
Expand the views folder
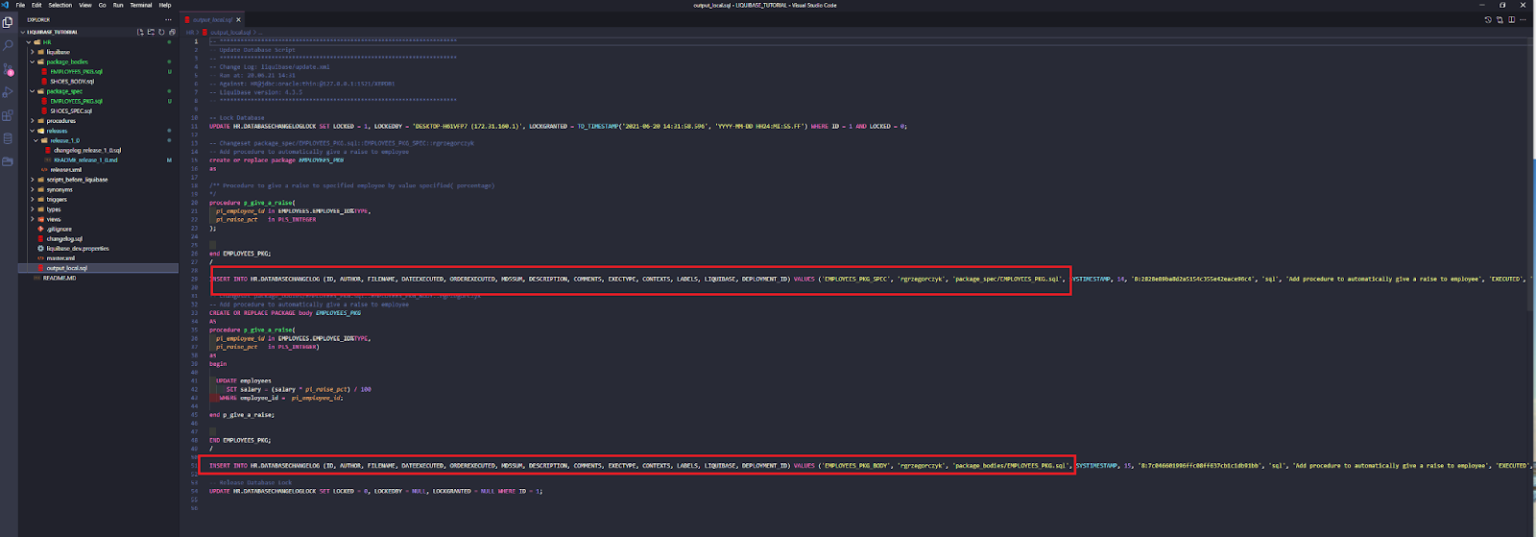click(x=97, y=219)
